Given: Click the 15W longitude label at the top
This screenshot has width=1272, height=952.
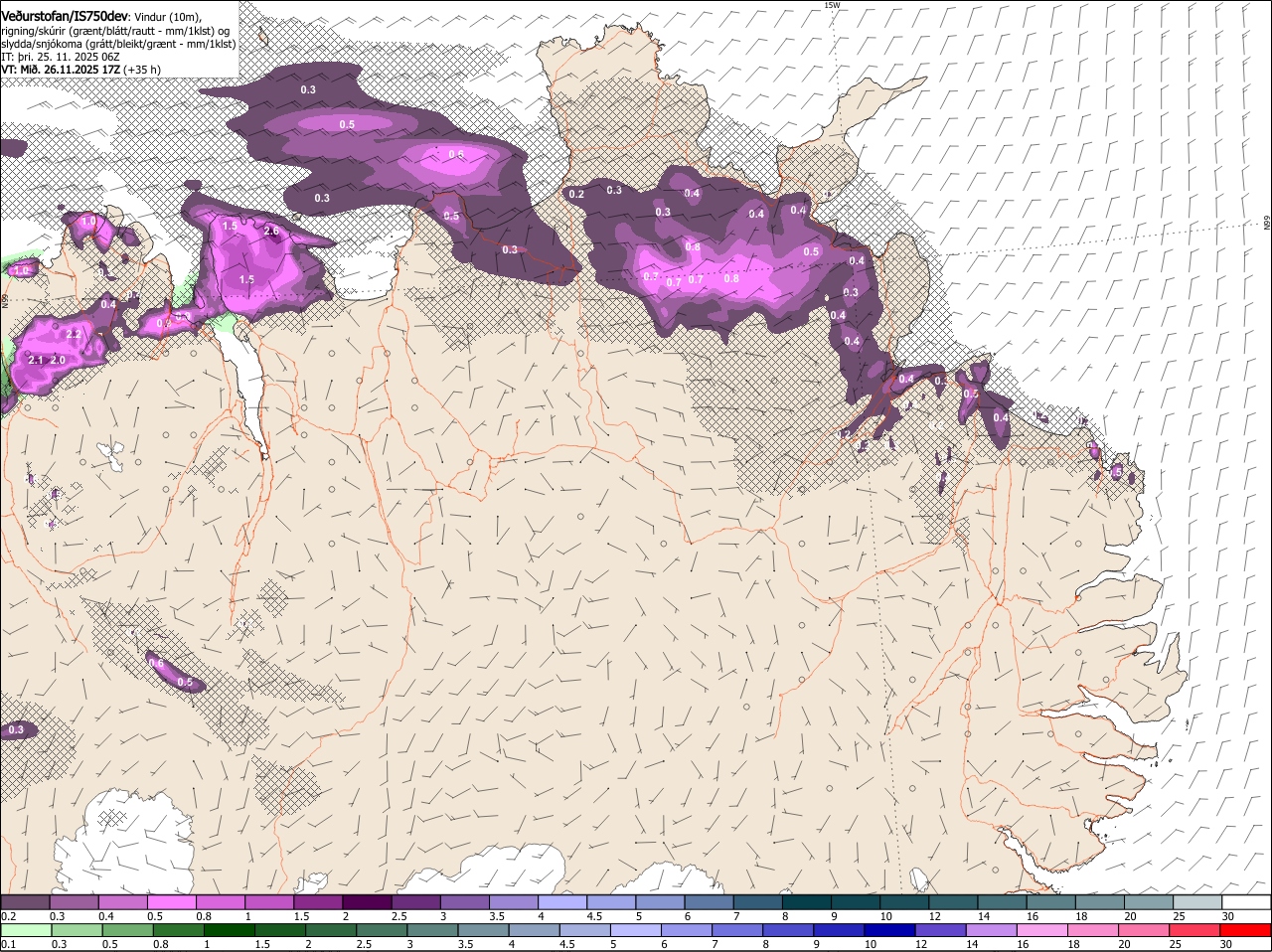Looking at the screenshot, I should click(x=832, y=5).
